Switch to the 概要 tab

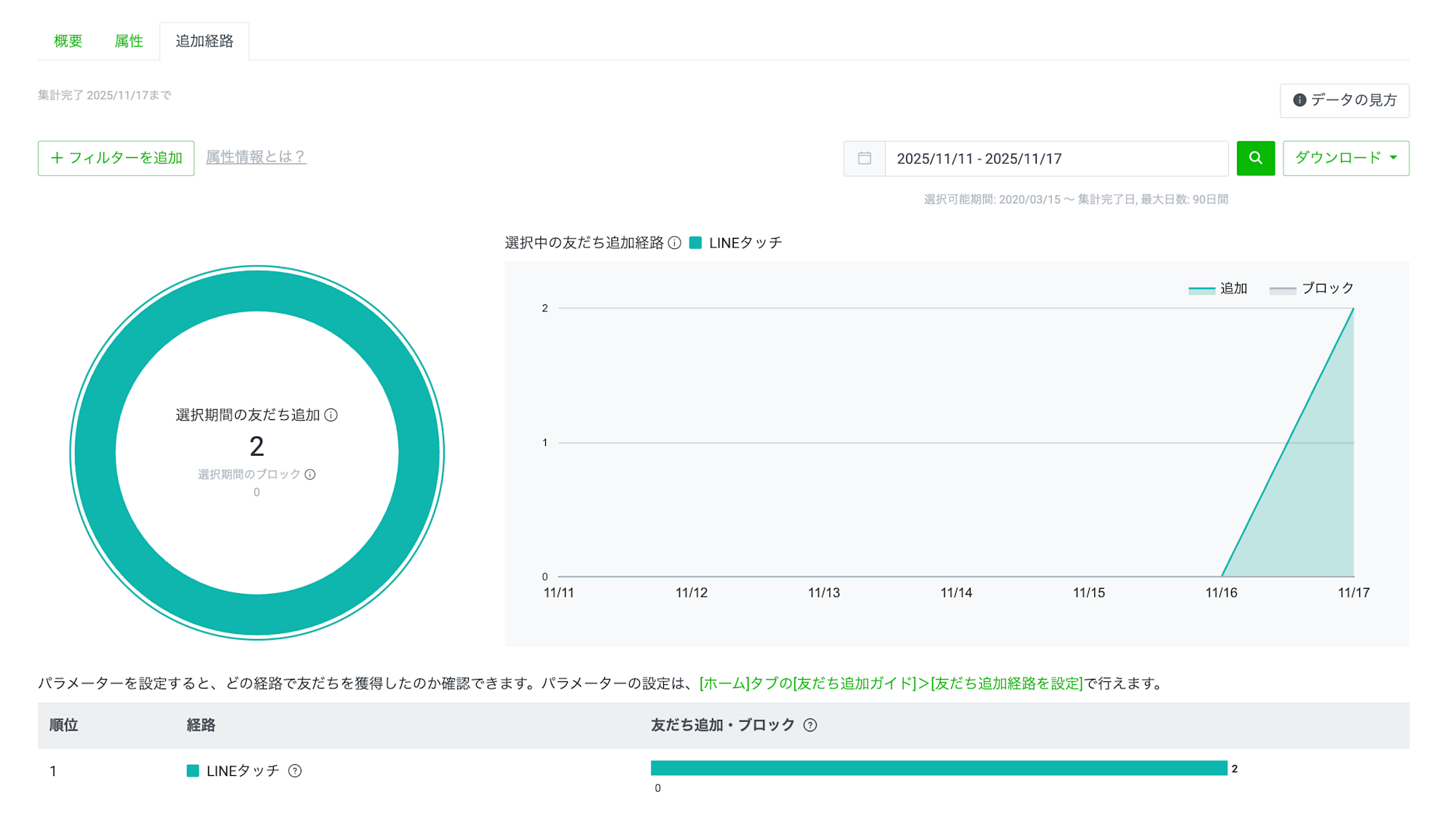pos(67,41)
